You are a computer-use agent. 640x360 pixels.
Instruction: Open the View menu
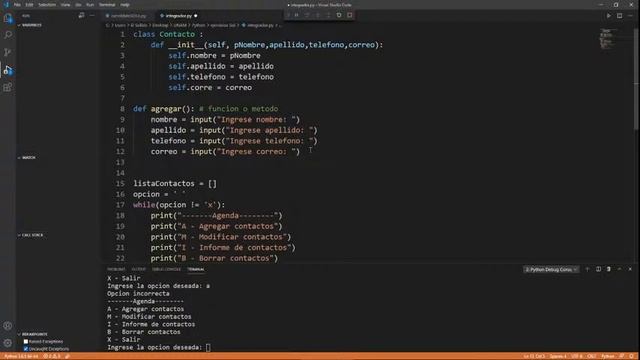click(65, 5)
